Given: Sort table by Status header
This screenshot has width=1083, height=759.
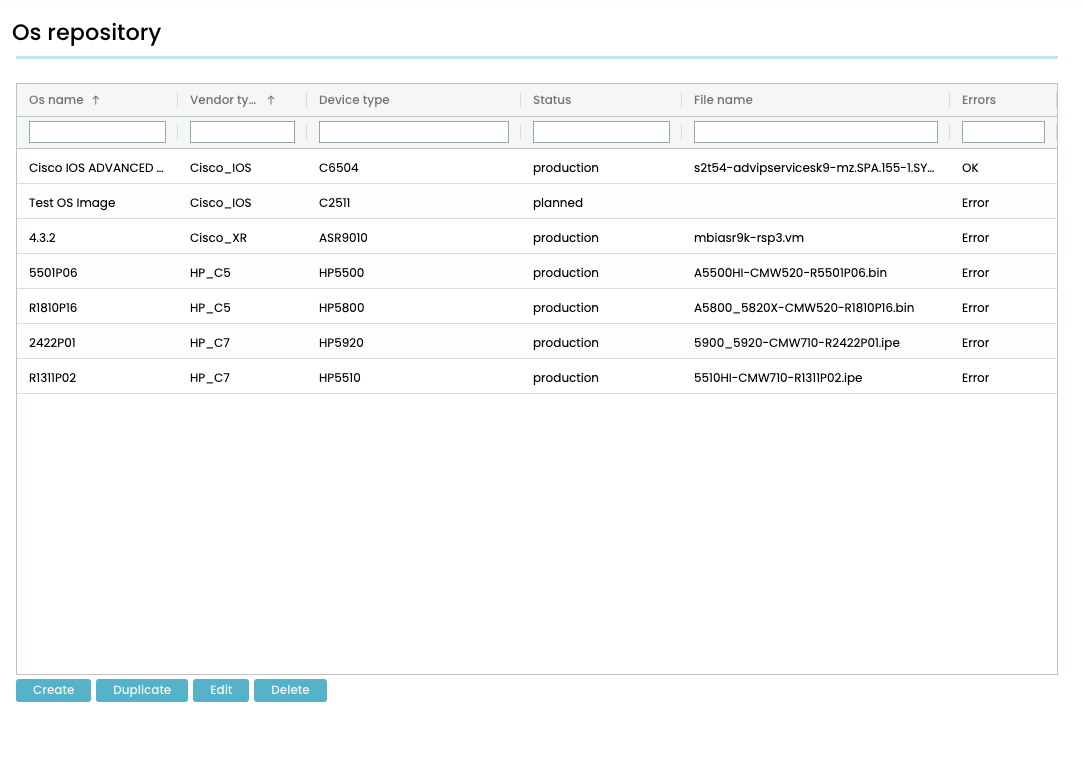Looking at the screenshot, I should tap(552, 100).
